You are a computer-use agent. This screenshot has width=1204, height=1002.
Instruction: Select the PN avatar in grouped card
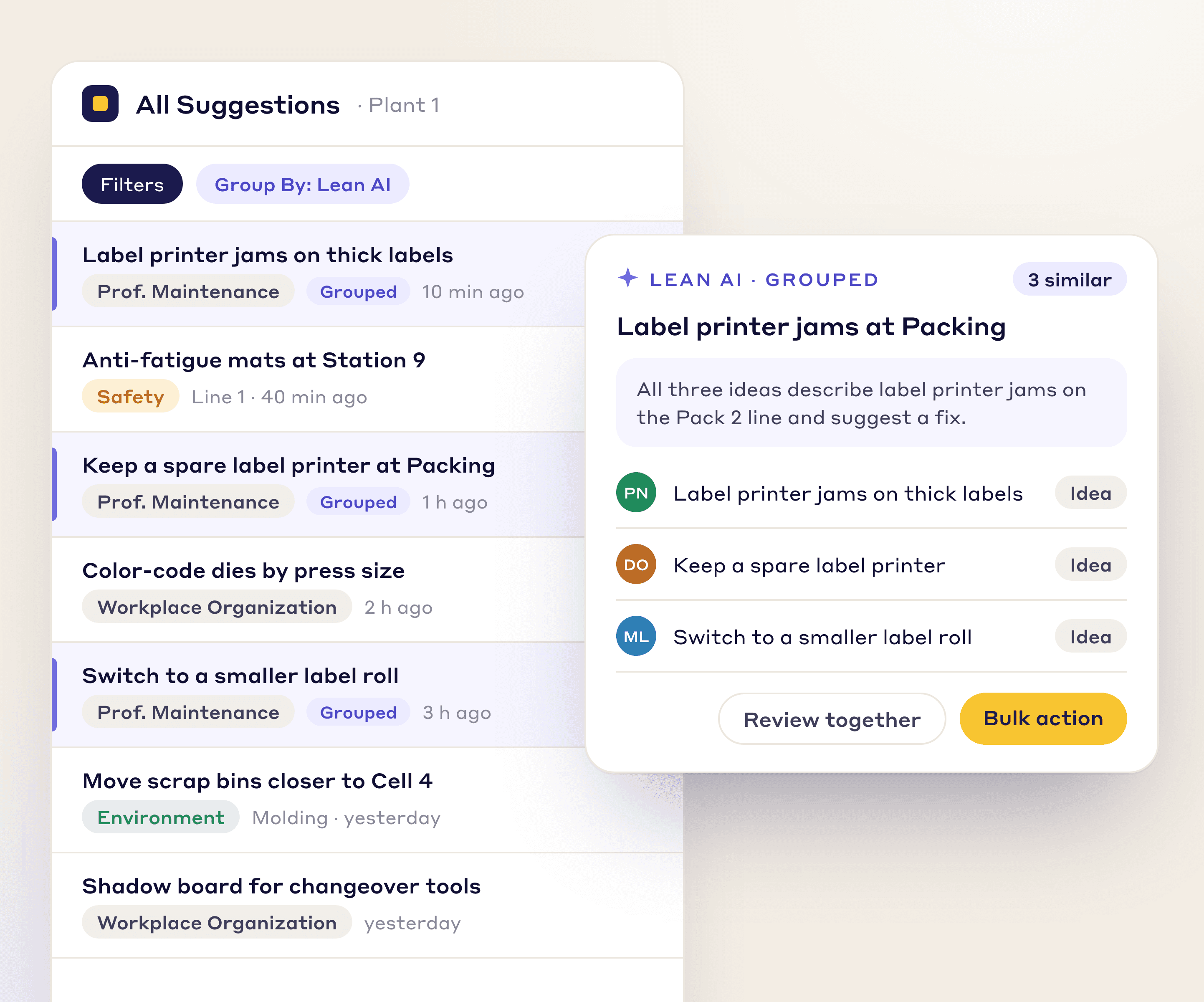coord(636,493)
